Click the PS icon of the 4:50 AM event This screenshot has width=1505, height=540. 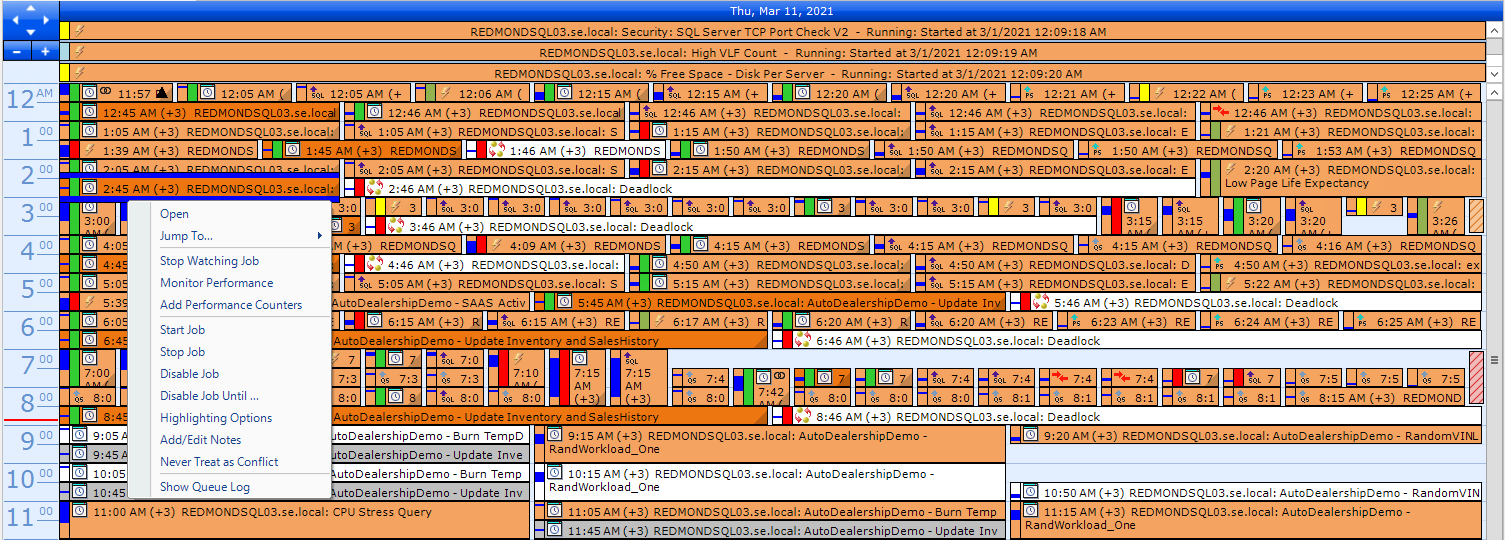pos(1220,265)
